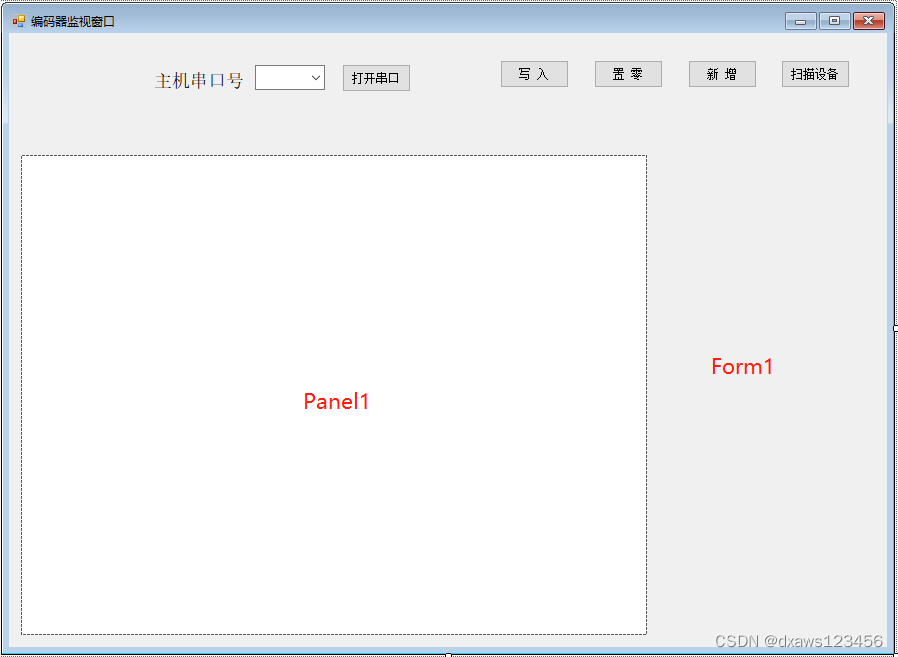
Task: Click the Form1 label on the right
Action: [x=742, y=366]
